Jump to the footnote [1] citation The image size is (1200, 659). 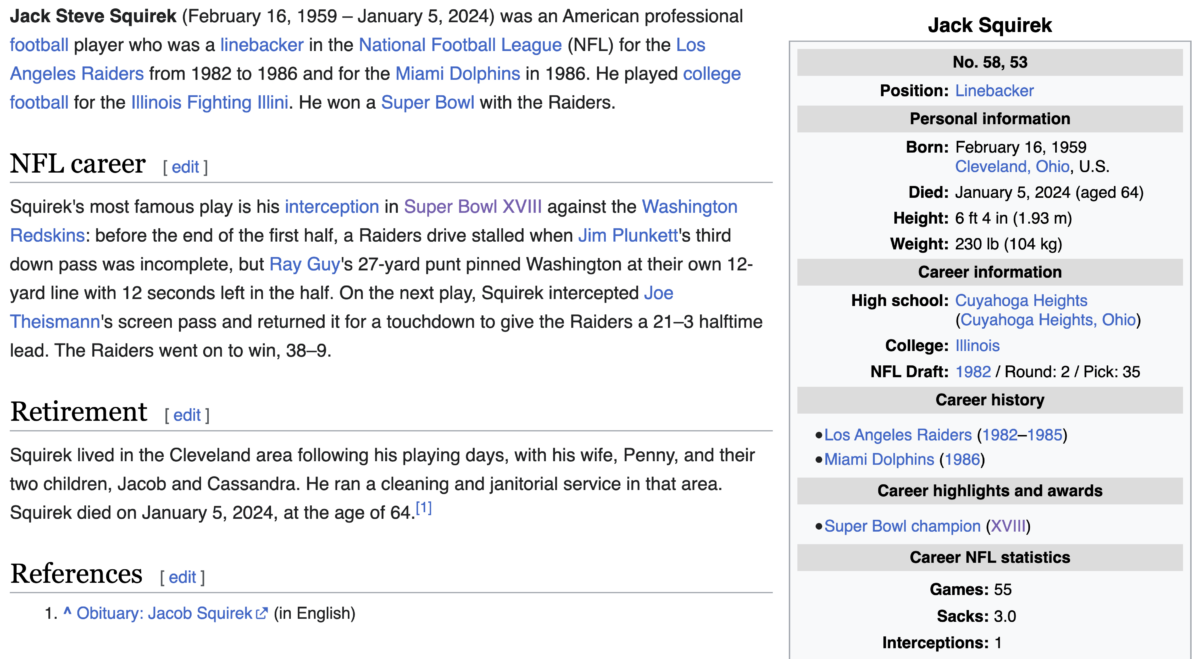[x=424, y=509]
